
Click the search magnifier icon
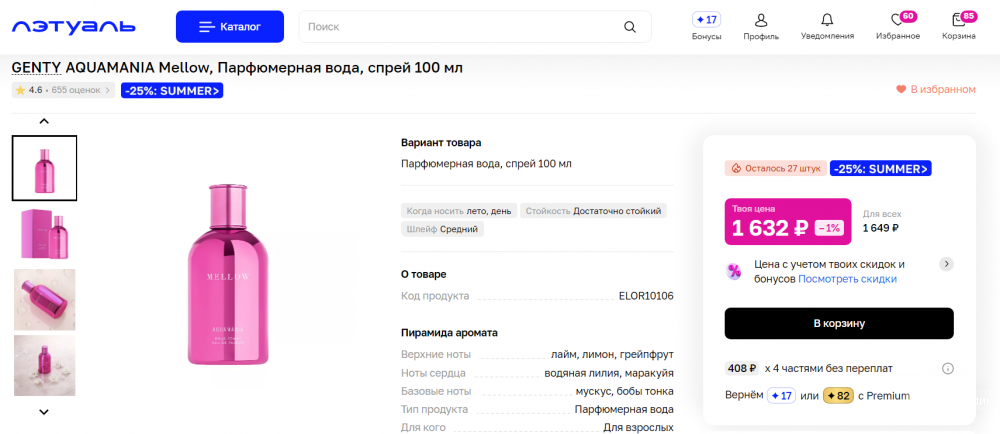[630, 27]
